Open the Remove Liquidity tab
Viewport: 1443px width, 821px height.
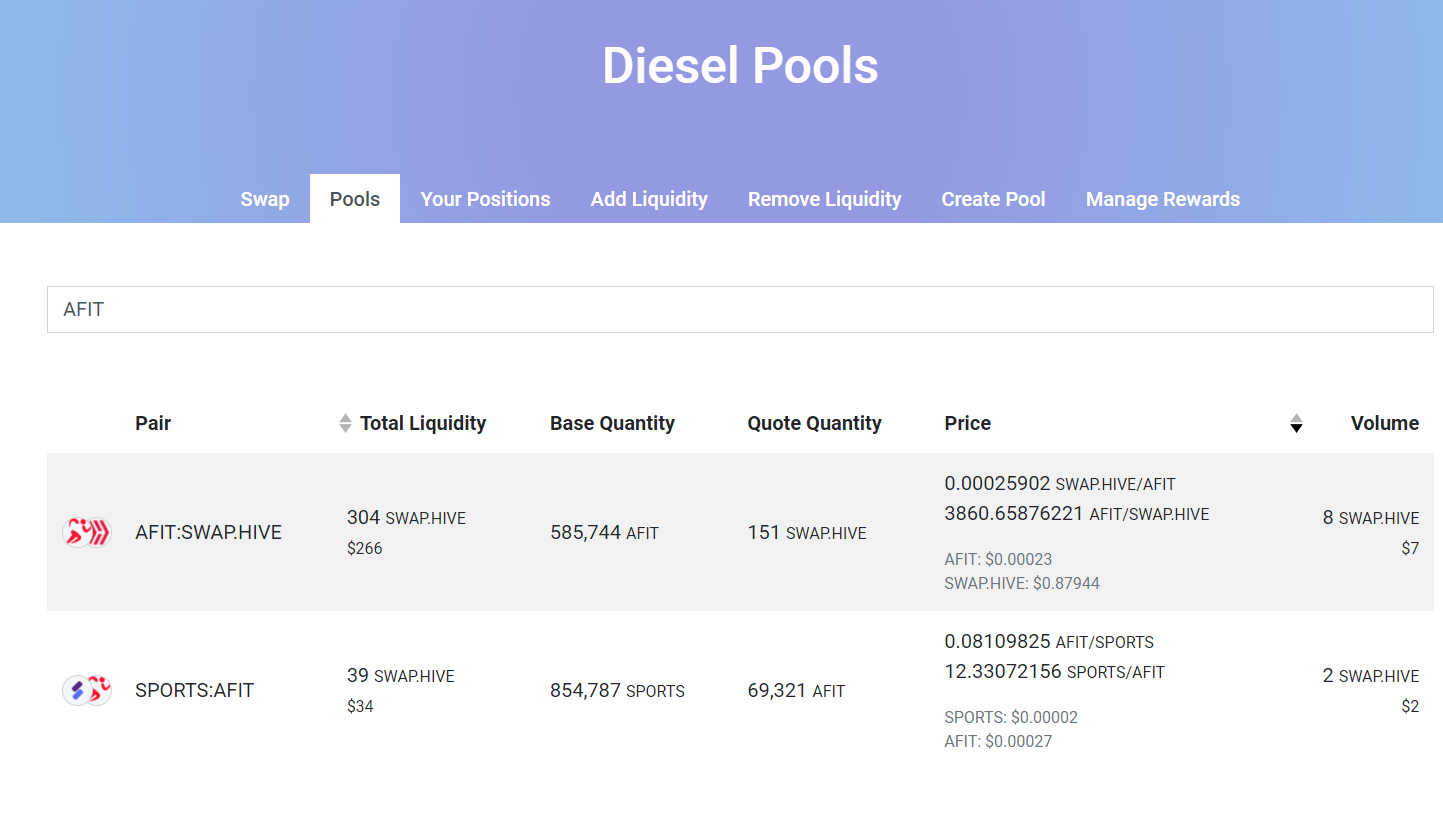tap(824, 199)
